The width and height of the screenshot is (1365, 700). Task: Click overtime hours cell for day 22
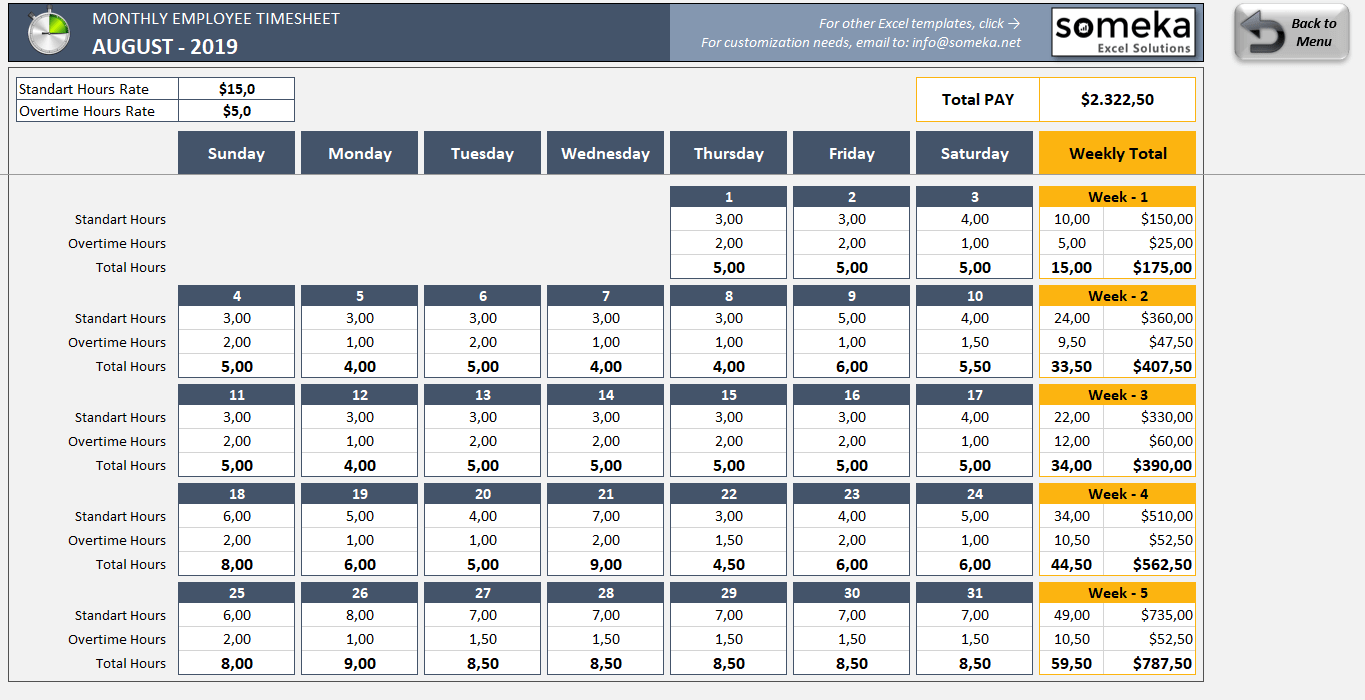click(728, 540)
